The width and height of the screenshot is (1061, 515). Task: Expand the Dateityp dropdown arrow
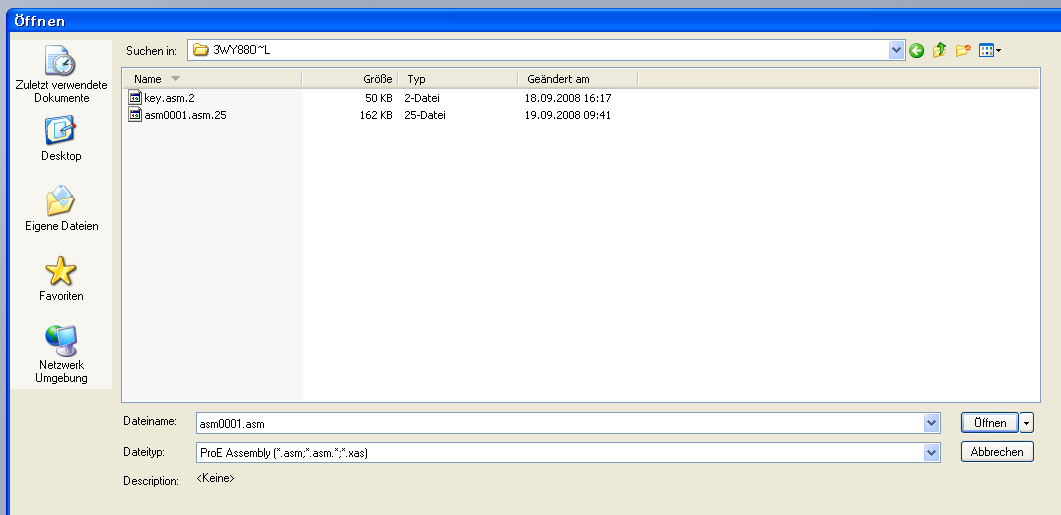coord(932,453)
